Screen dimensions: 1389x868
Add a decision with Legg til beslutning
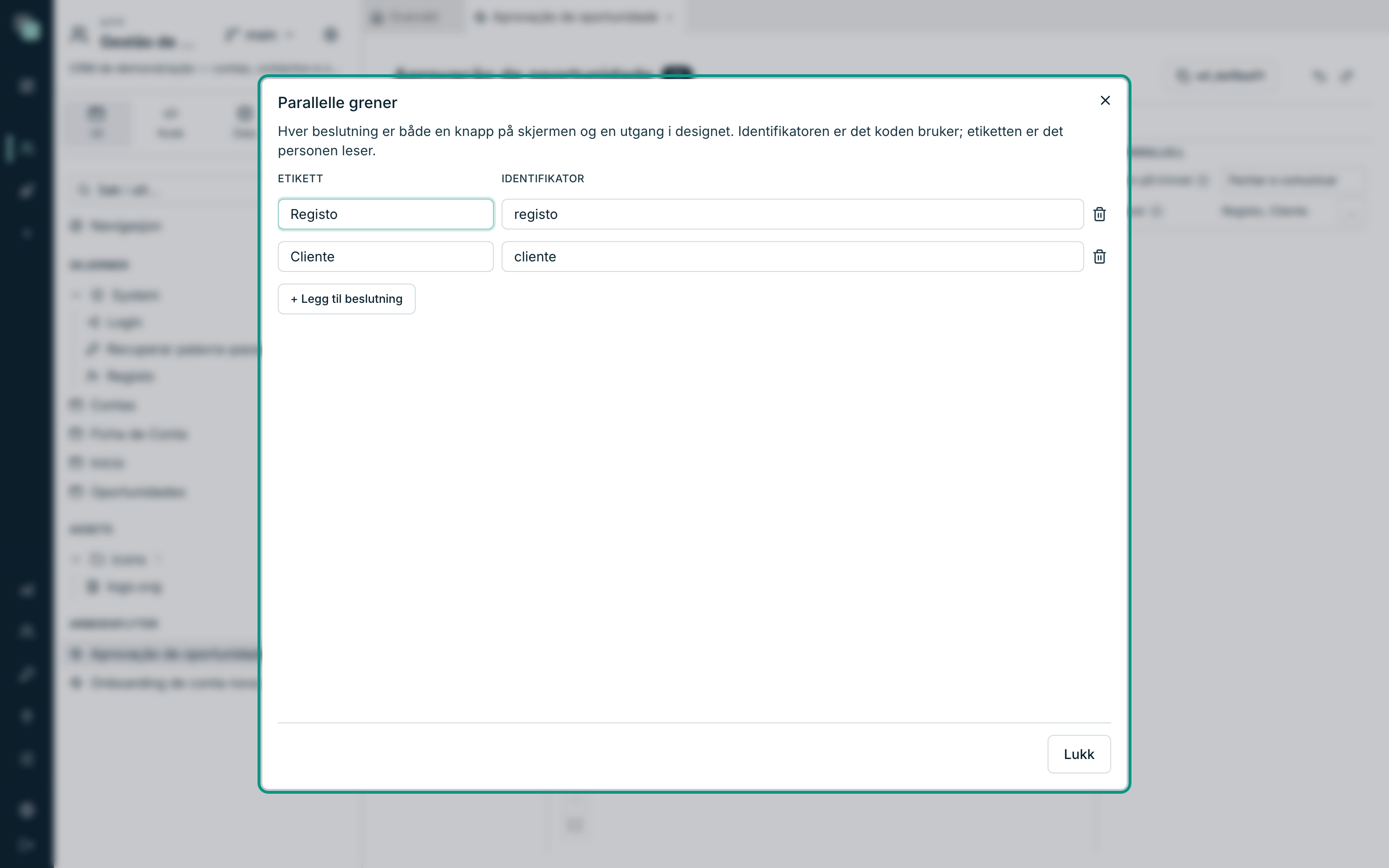347,299
